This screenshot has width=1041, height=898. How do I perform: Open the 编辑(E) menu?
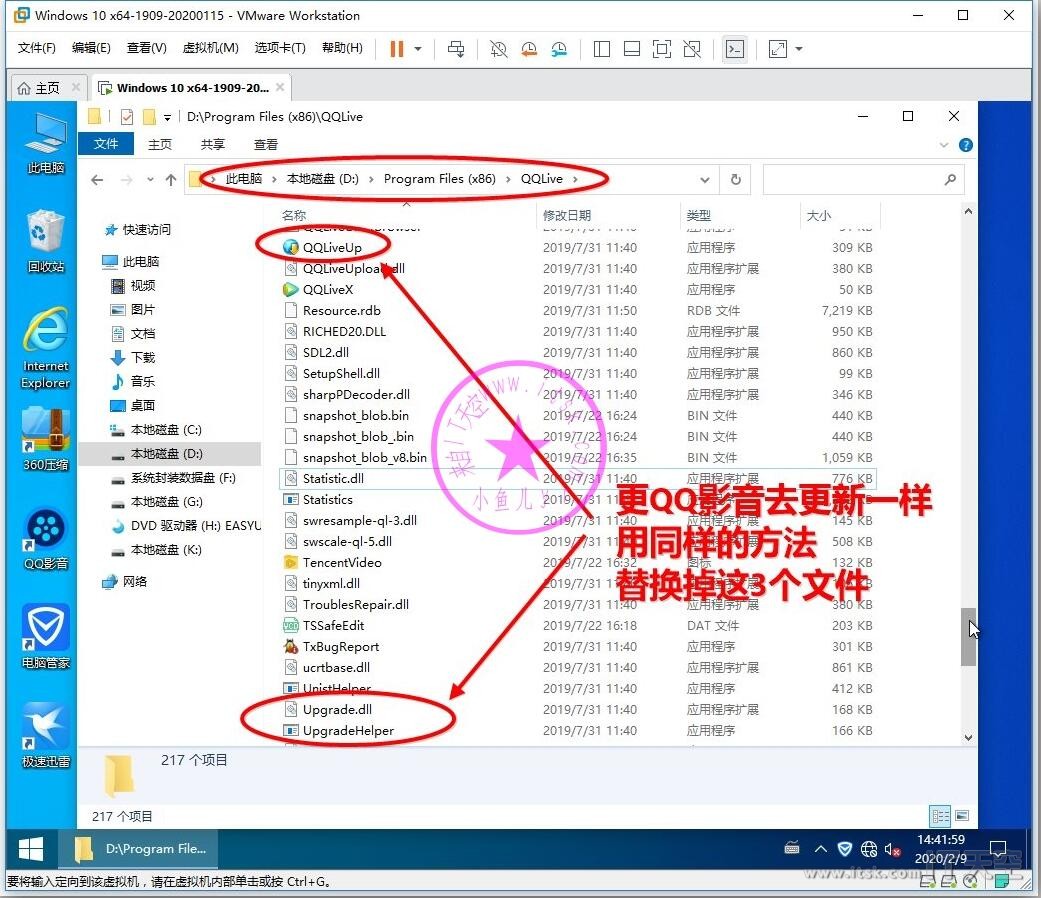(x=91, y=48)
